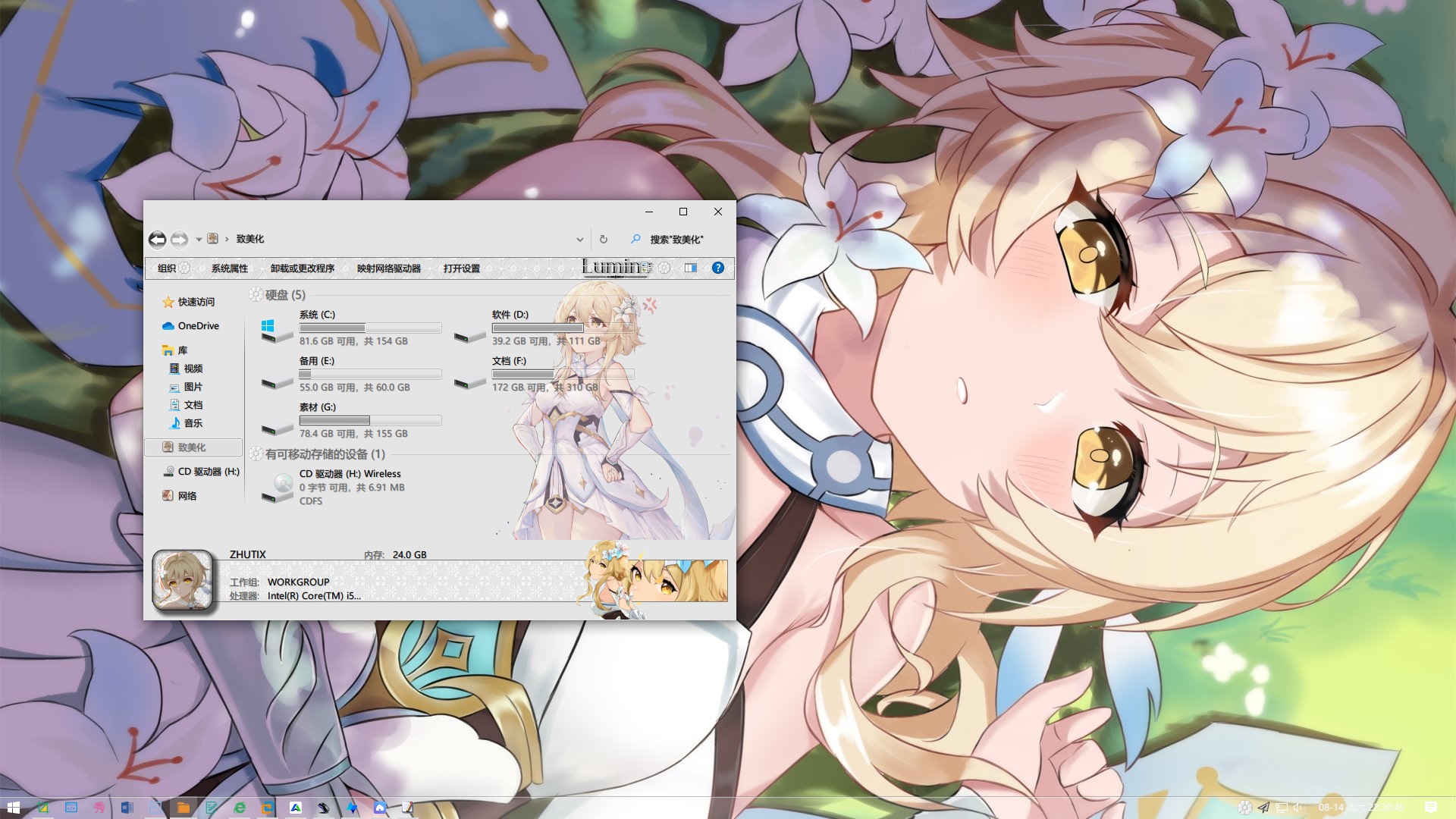This screenshot has height=819, width=1456.
Task: Click the WORKGROUP value
Action: click(x=299, y=582)
